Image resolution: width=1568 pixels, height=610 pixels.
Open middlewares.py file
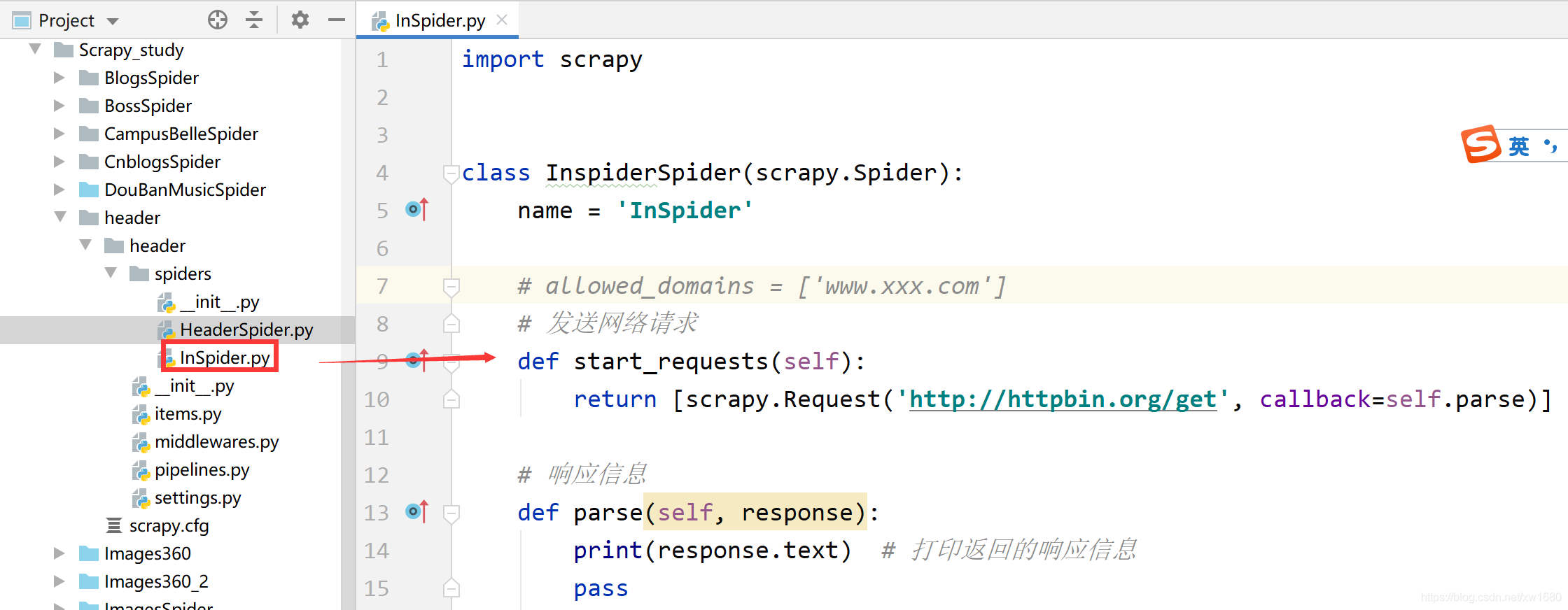[216, 441]
